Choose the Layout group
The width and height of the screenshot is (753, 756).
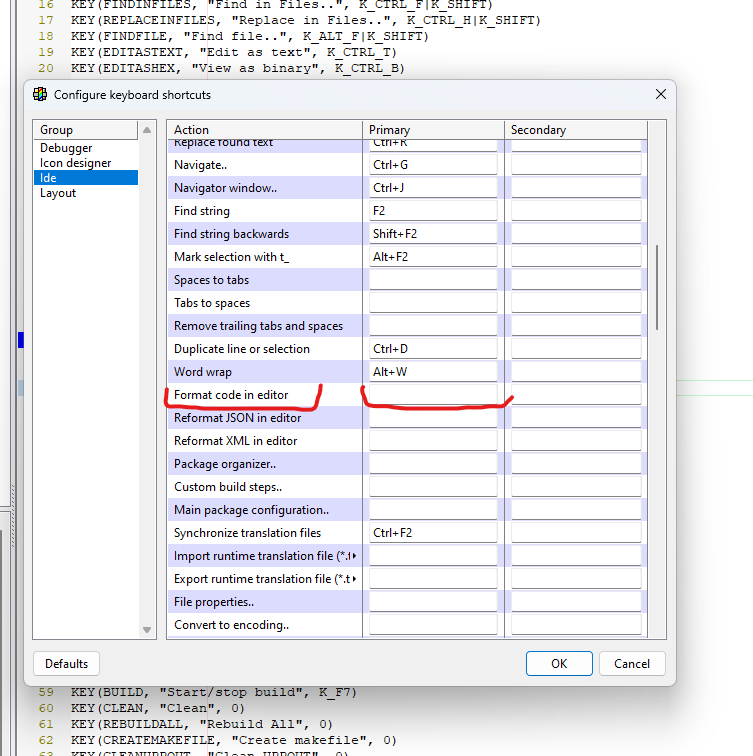click(58, 193)
